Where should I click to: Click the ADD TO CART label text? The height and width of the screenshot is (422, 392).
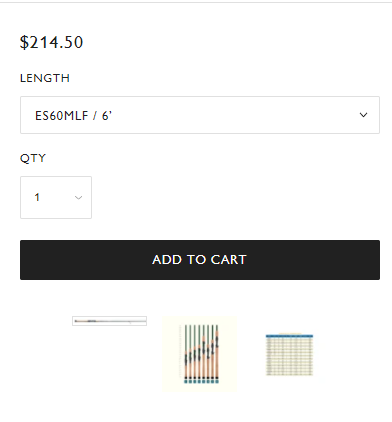(199, 260)
